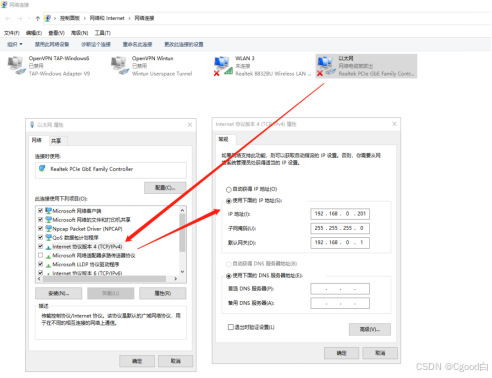This screenshot has width=492, height=378.
Task: Select Npcap Packet Driver (NPCAP) item
Action: 84,229
